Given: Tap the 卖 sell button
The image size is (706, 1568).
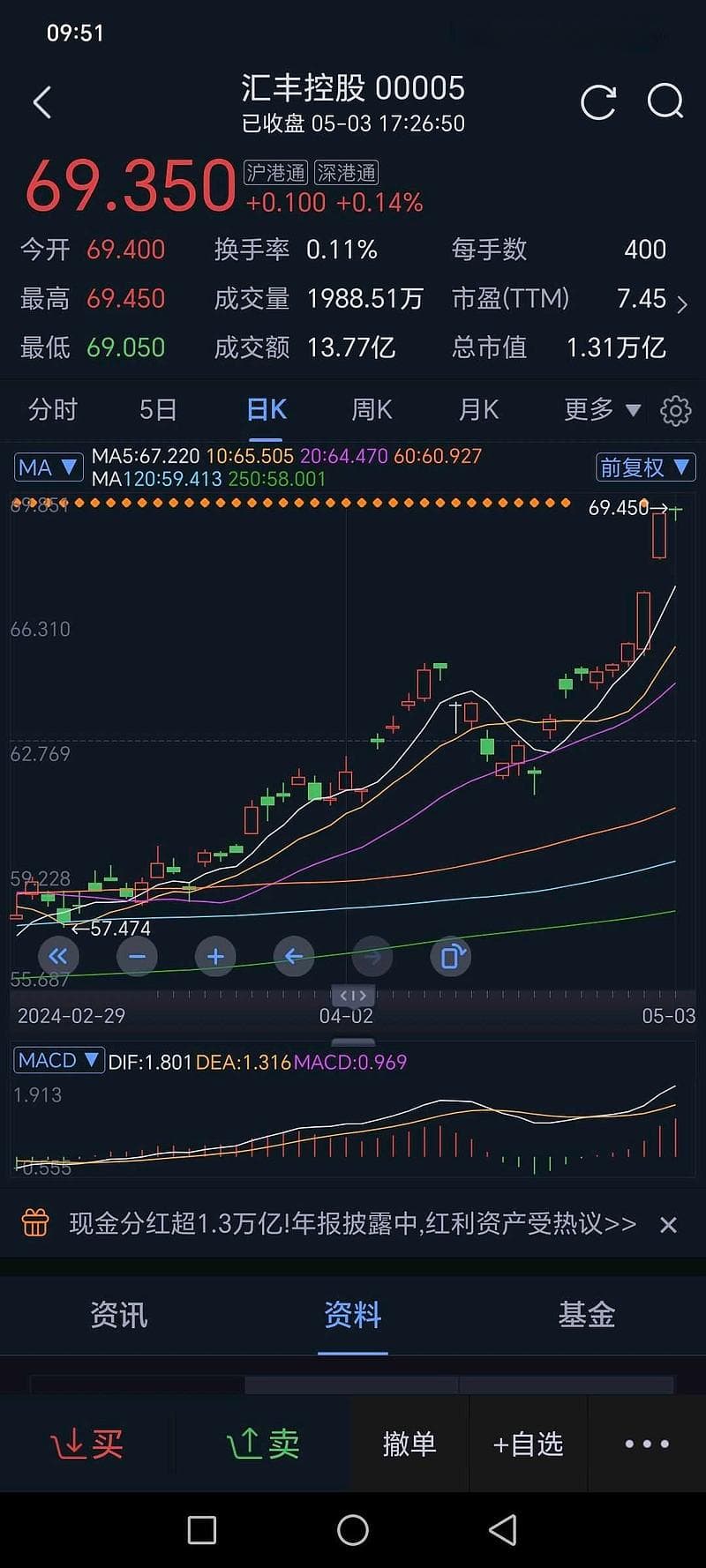Looking at the screenshot, I should (x=263, y=1444).
